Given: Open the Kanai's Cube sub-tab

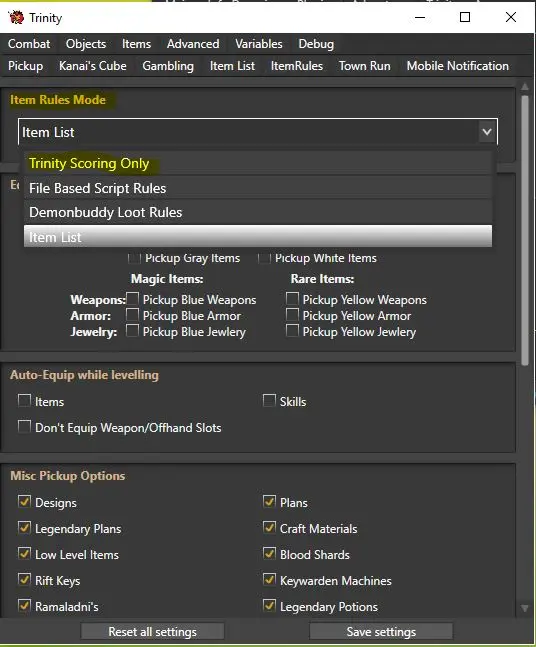Looking at the screenshot, I should click(92, 66).
